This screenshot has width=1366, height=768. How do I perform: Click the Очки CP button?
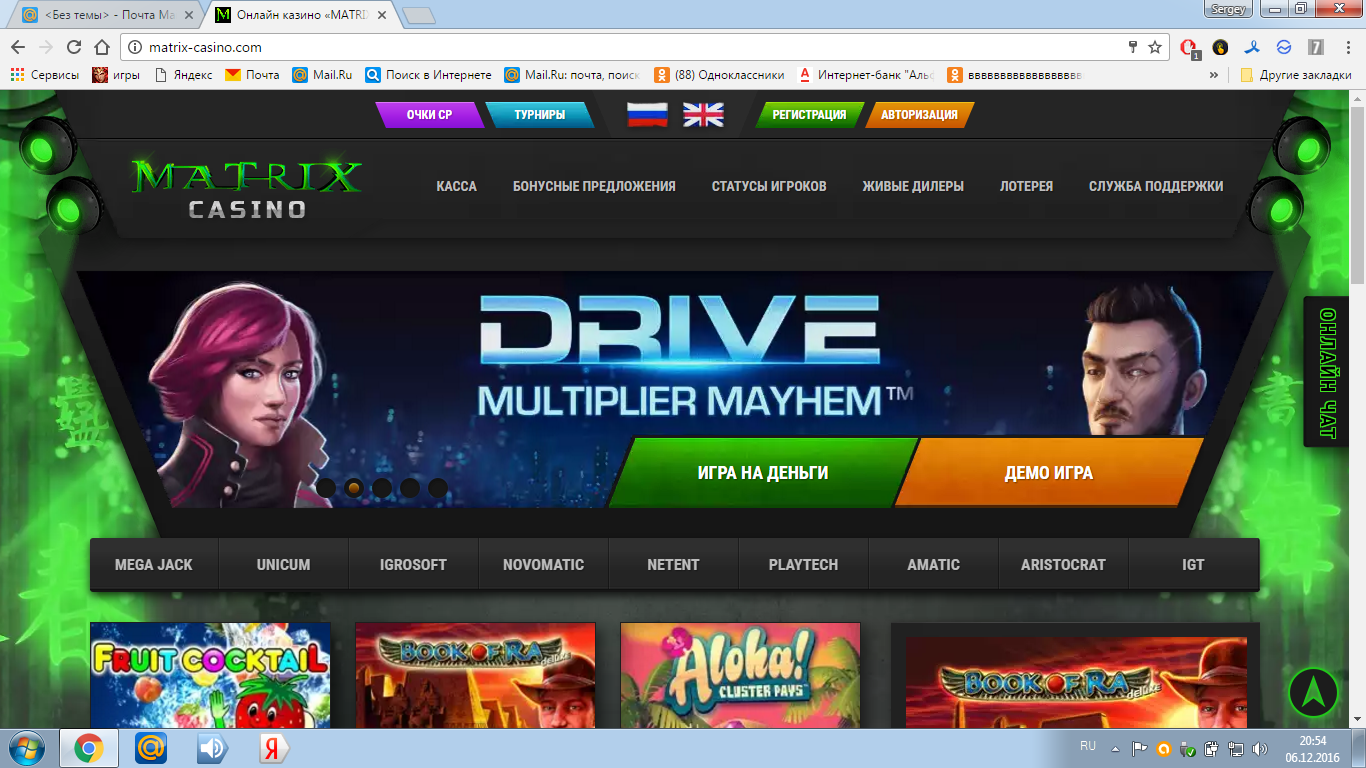pos(430,115)
